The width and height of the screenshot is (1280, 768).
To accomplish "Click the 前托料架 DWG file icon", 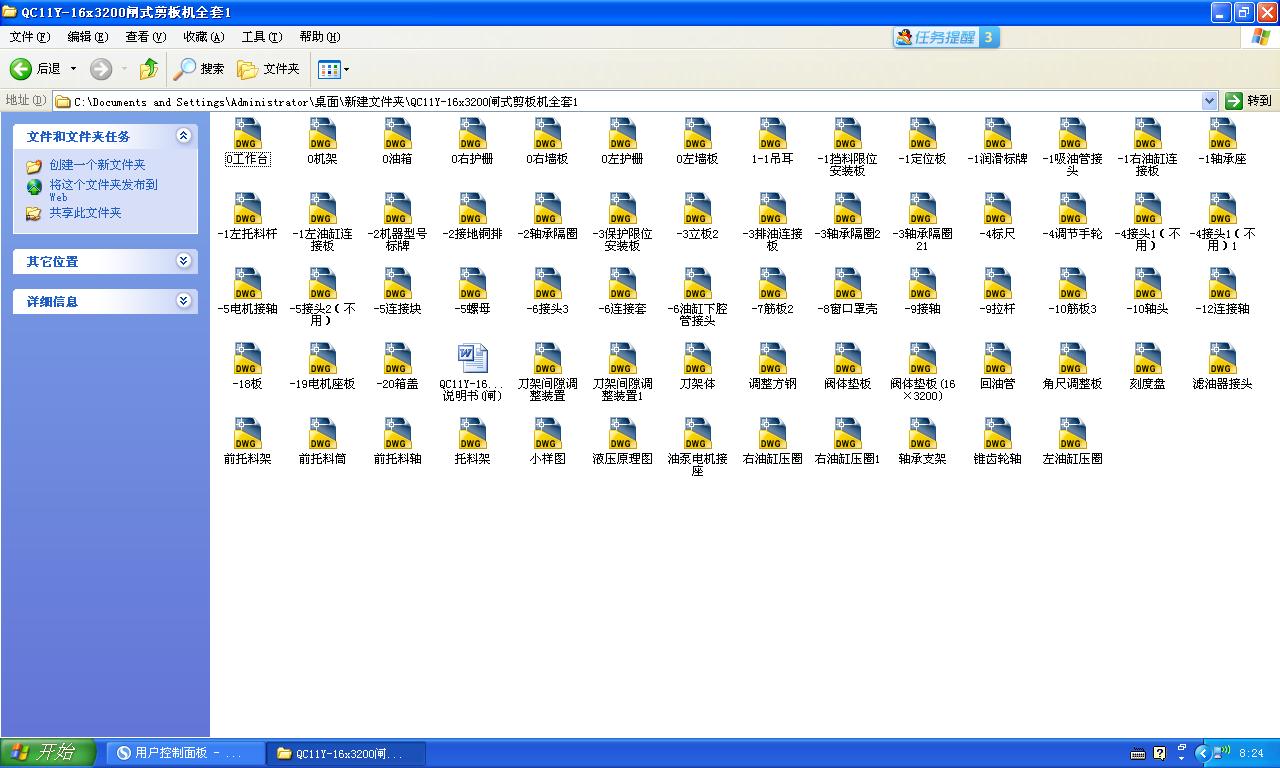I will point(247,434).
